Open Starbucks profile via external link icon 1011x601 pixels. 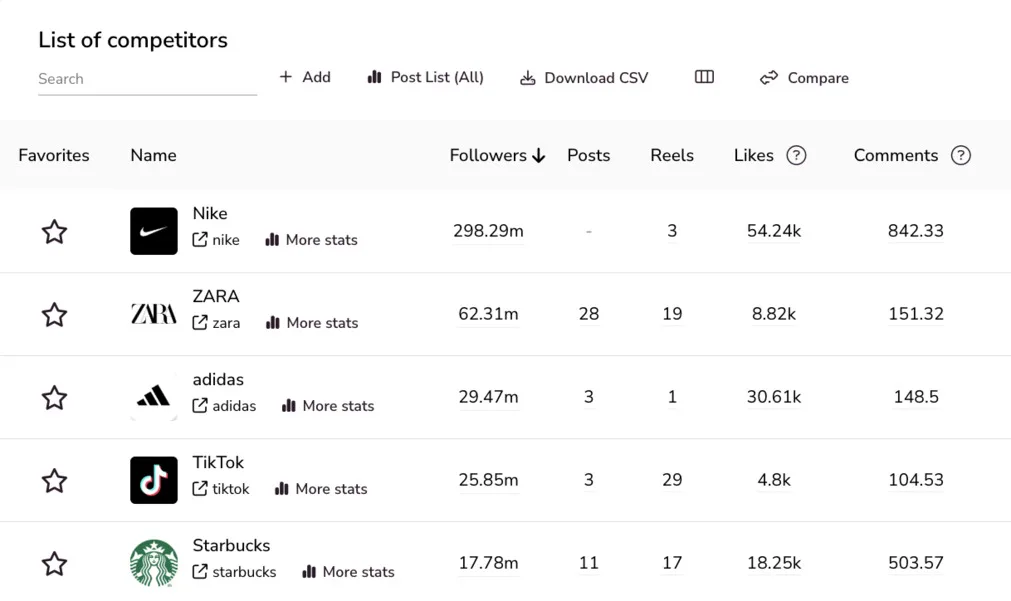201,572
